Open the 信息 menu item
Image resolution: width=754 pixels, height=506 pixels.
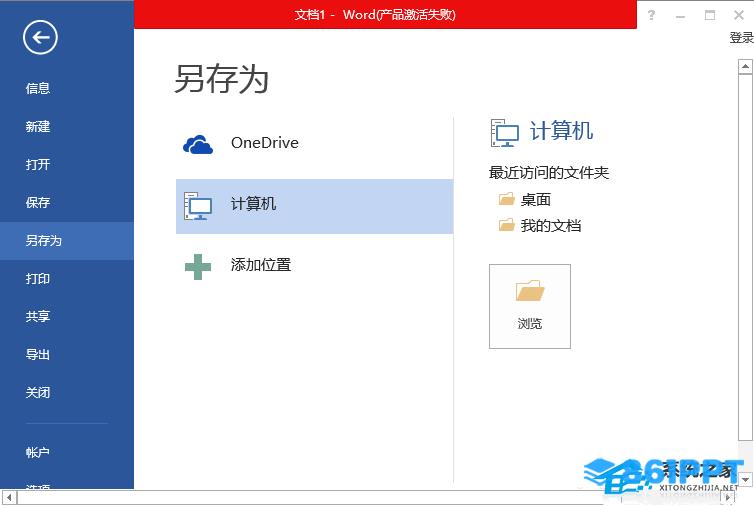click(38, 89)
